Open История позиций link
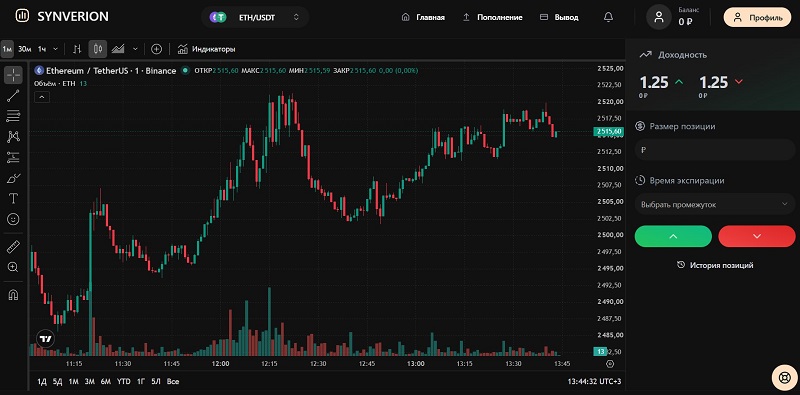Viewport: 800px width, 395px height. click(715, 265)
